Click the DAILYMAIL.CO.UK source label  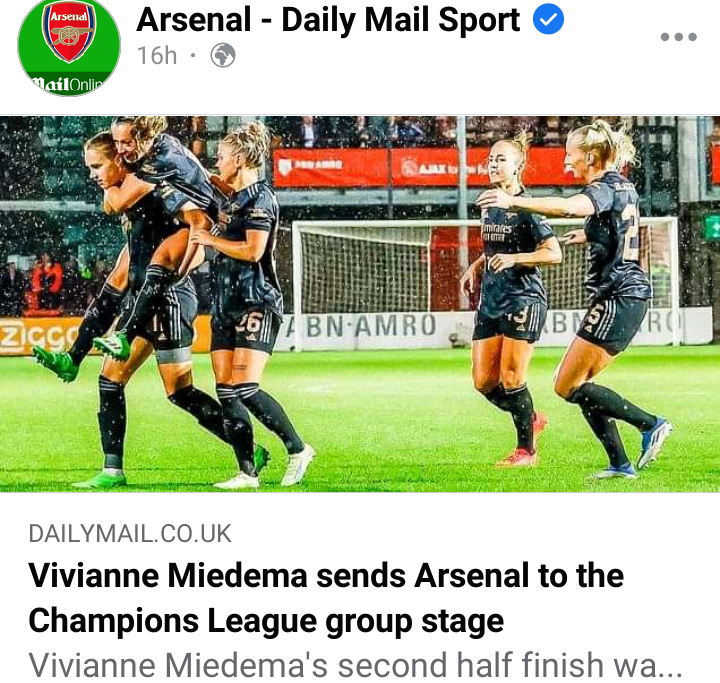pyautogui.click(x=130, y=534)
